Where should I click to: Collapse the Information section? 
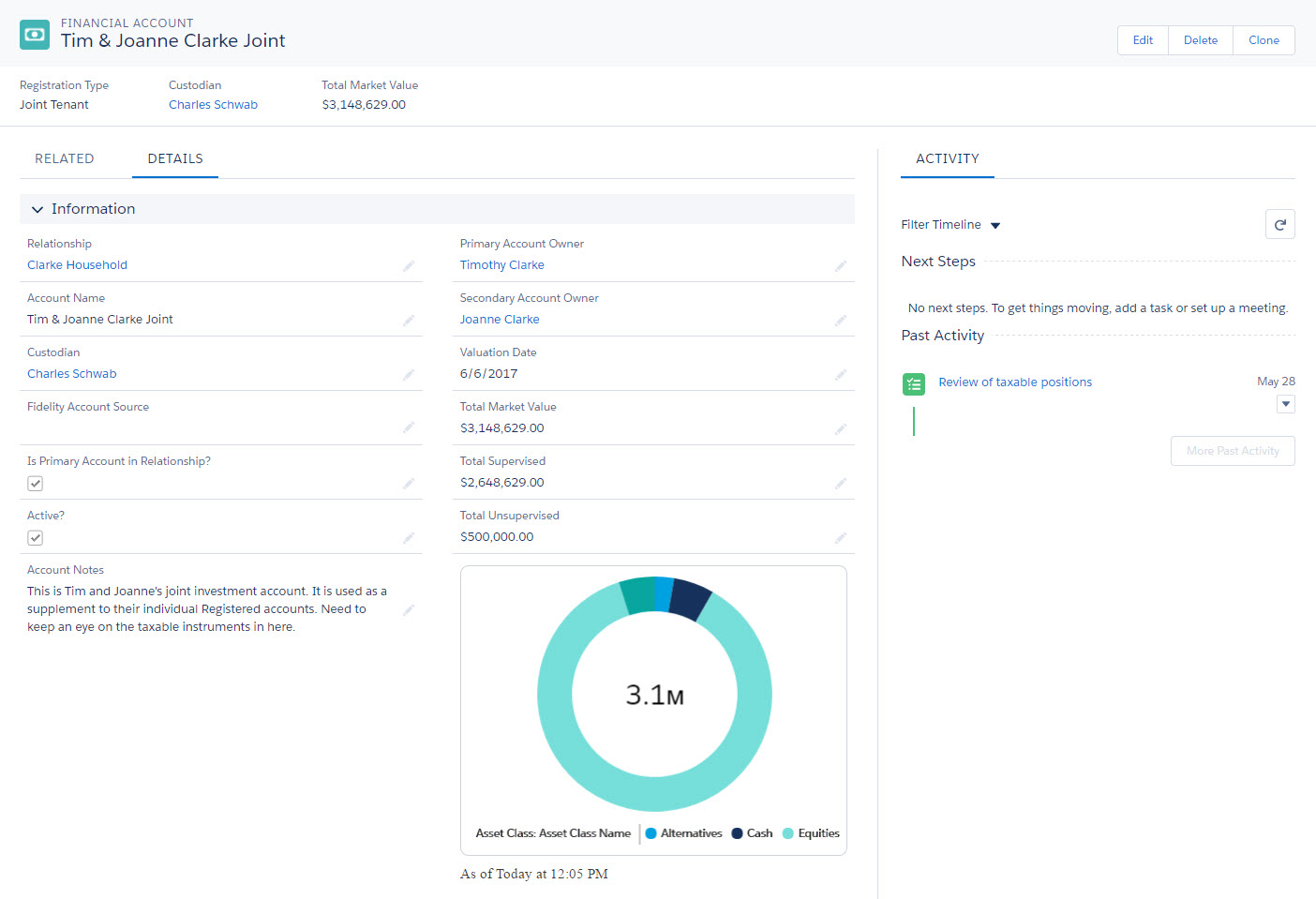click(x=37, y=209)
